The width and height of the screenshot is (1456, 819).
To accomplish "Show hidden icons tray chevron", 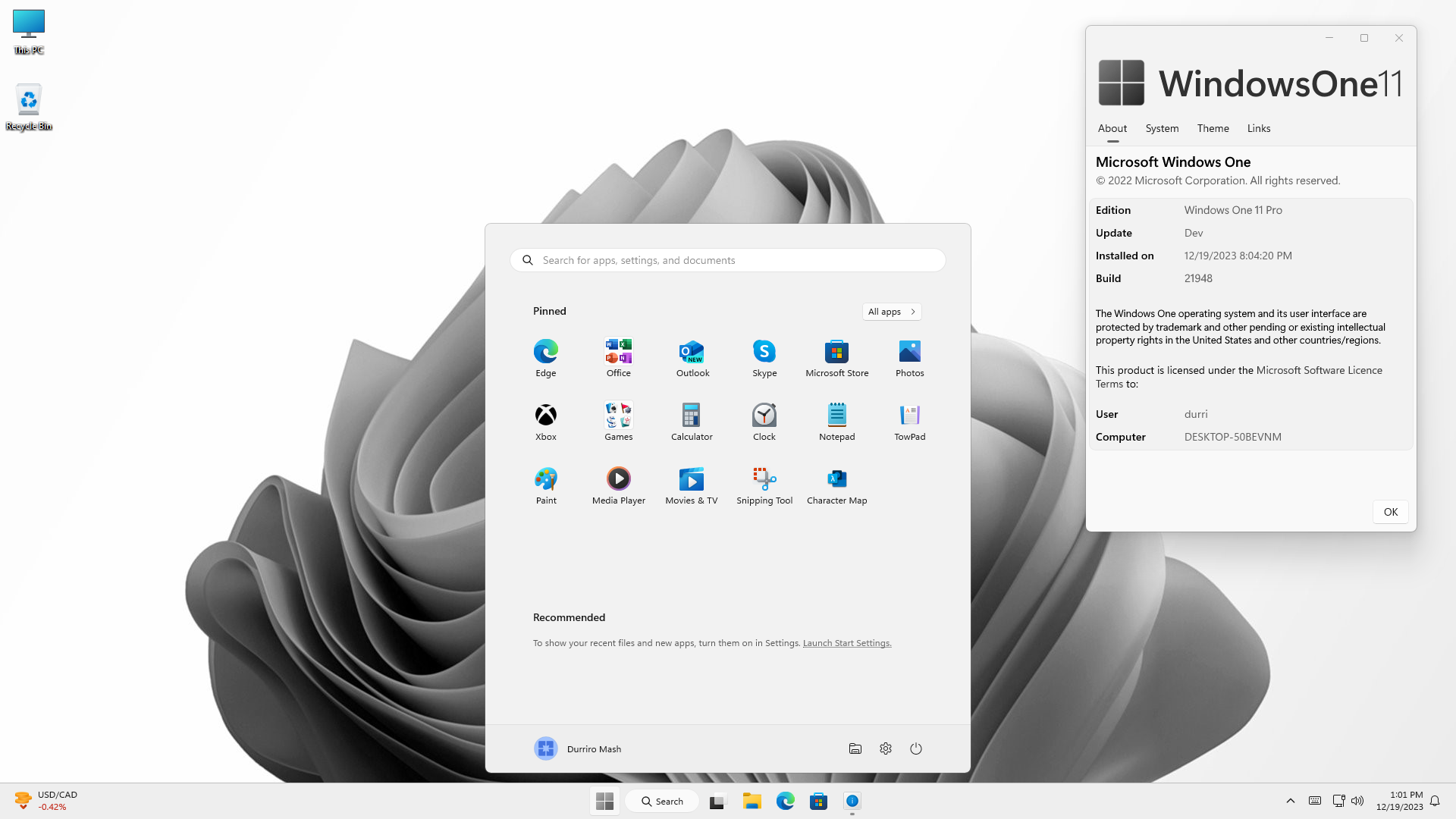I will (x=1291, y=801).
